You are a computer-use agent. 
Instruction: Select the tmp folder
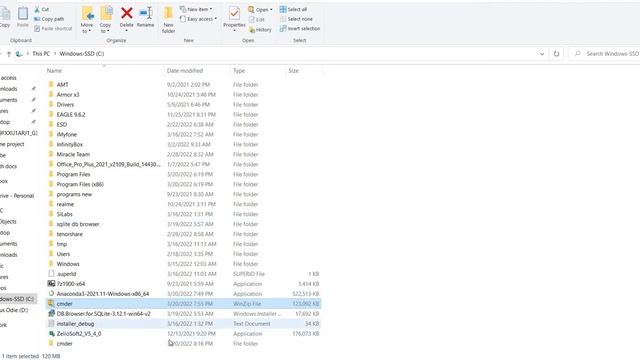point(62,244)
